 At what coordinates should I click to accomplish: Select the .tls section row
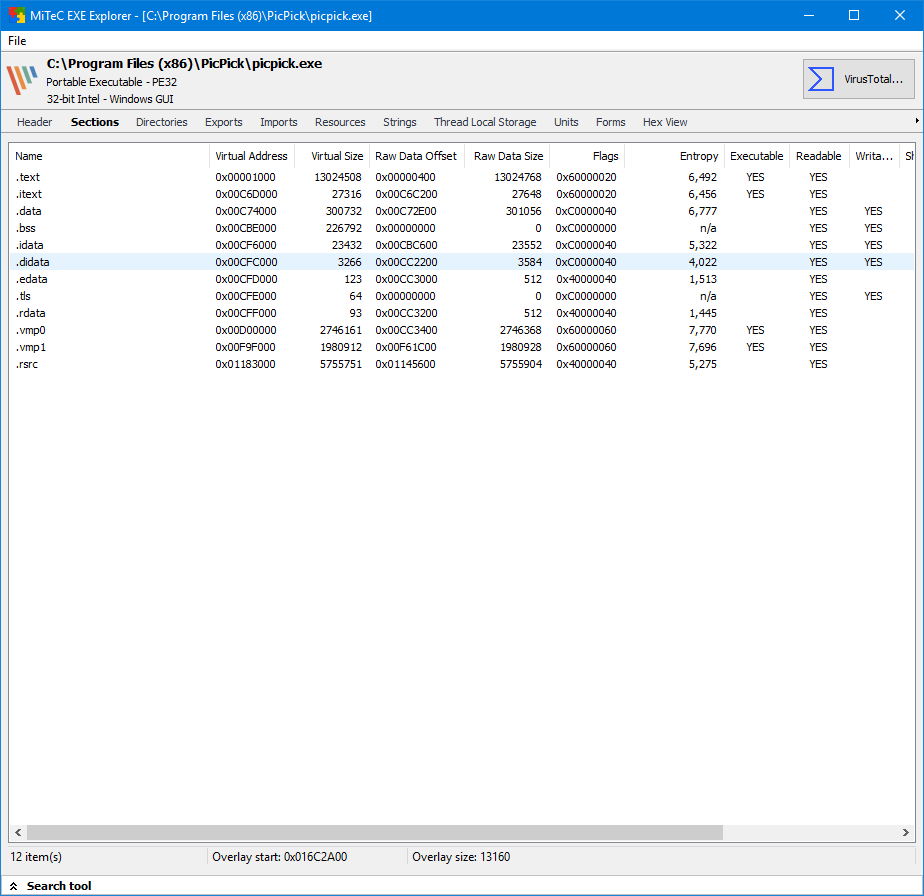tap(461, 296)
